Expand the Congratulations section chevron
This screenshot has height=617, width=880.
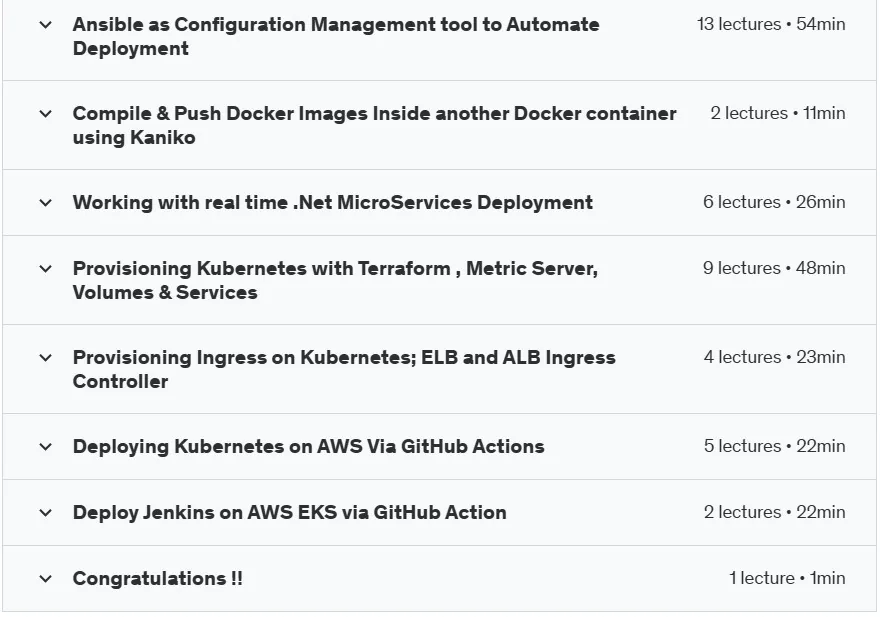[x=45, y=579]
